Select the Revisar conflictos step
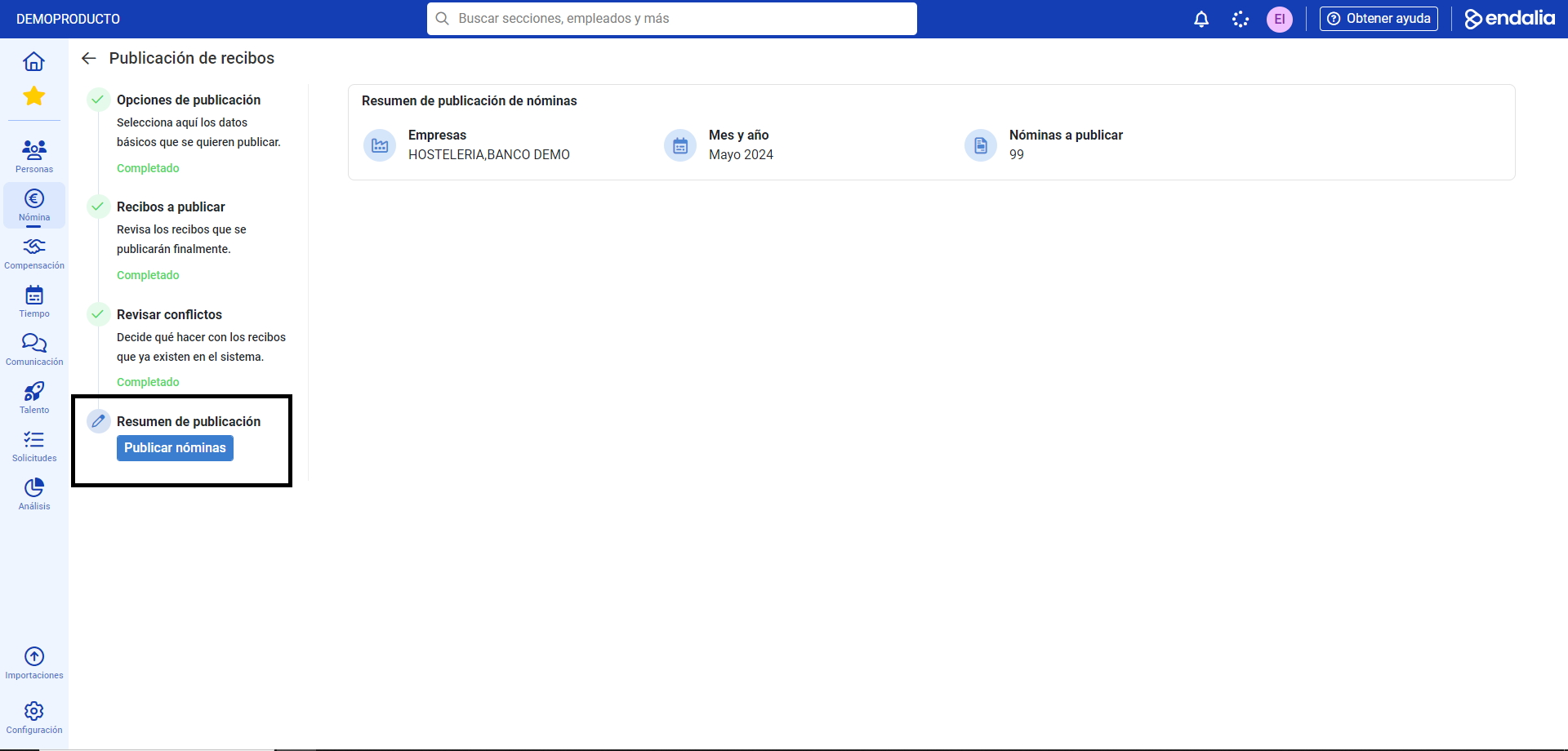The height and width of the screenshot is (751, 1568). (x=169, y=314)
